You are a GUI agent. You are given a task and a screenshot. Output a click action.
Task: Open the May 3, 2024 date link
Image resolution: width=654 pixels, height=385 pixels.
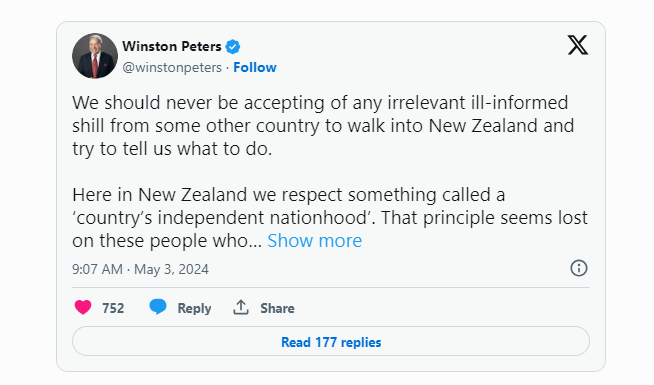click(171, 269)
